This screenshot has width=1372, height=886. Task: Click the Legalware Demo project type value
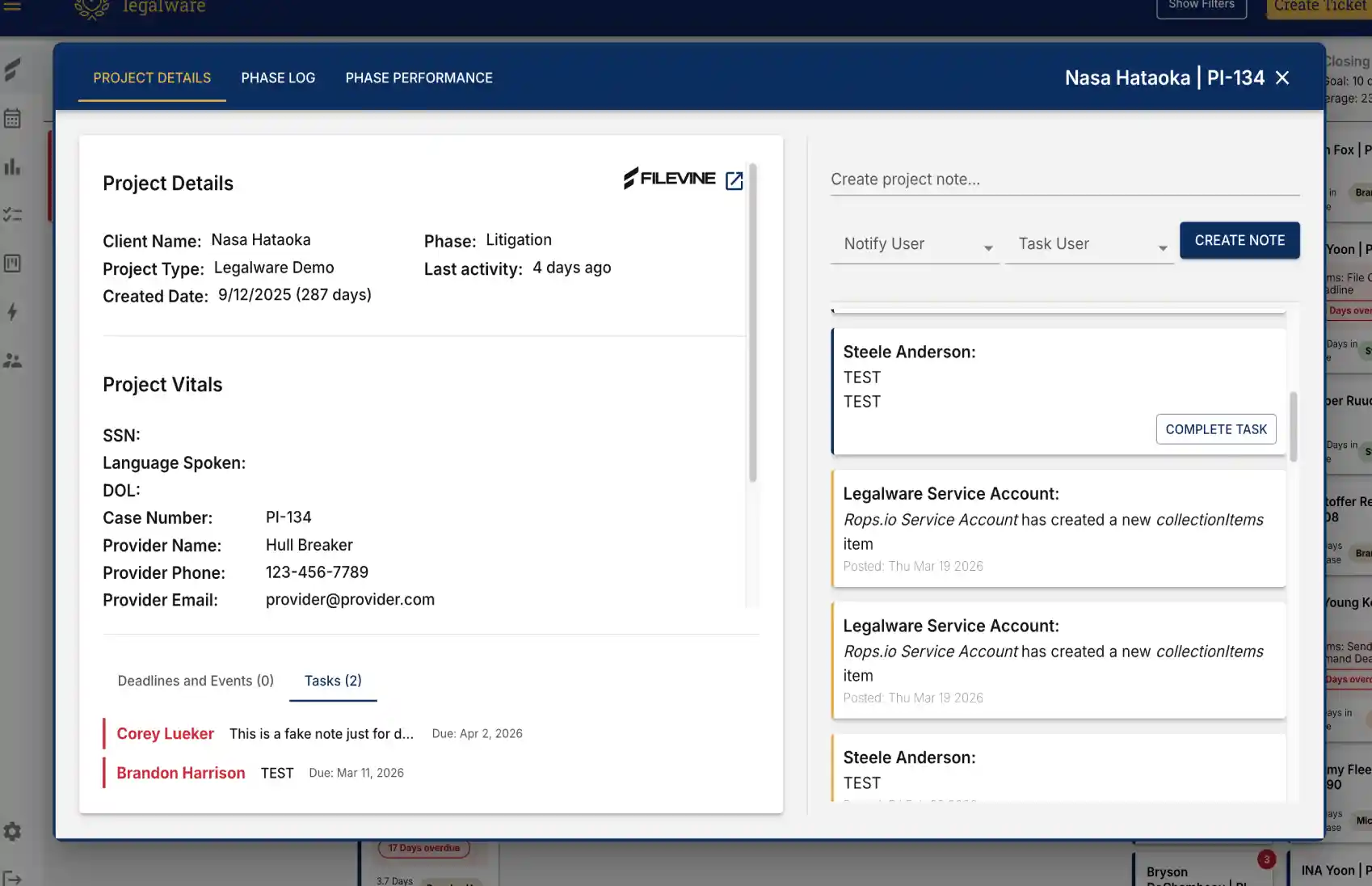(x=274, y=268)
